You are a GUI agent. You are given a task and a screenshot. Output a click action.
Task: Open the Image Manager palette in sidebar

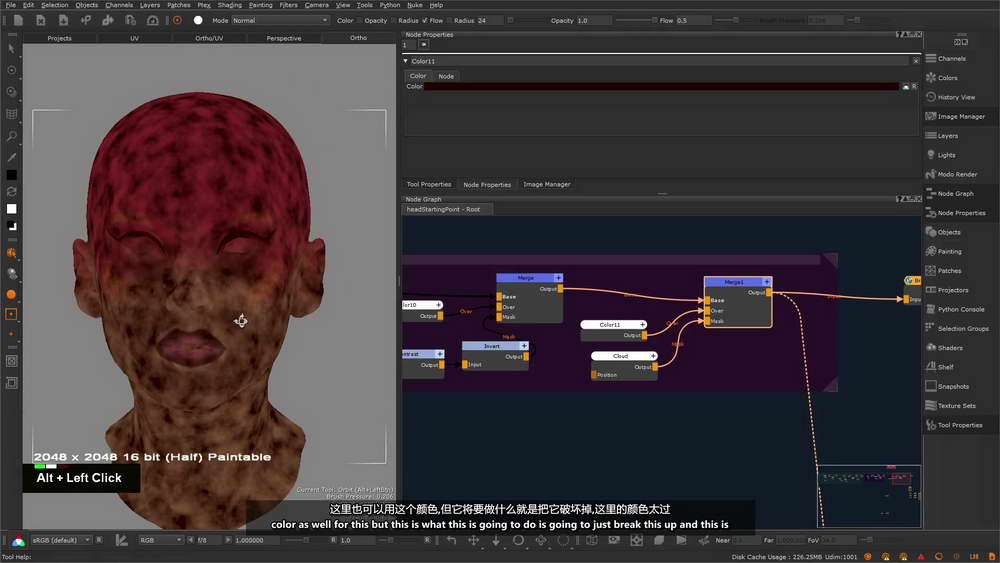point(961,117)
